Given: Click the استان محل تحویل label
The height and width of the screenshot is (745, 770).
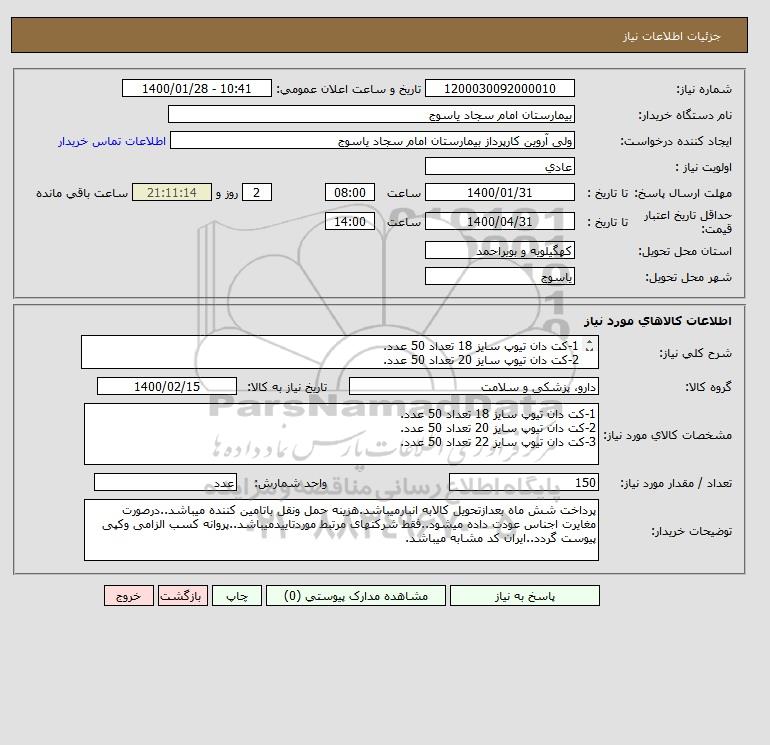Looking at the screenshot, I should (685, 251).
